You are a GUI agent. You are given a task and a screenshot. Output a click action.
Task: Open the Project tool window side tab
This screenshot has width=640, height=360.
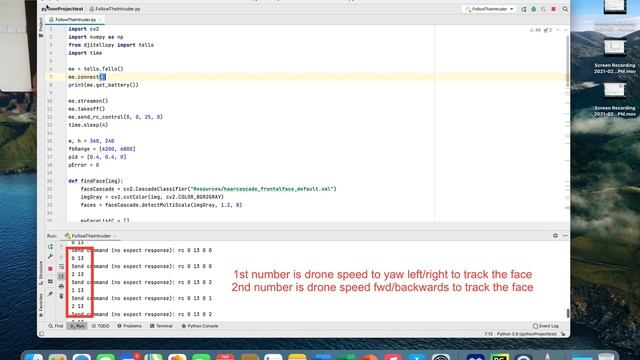click(41, 28)
